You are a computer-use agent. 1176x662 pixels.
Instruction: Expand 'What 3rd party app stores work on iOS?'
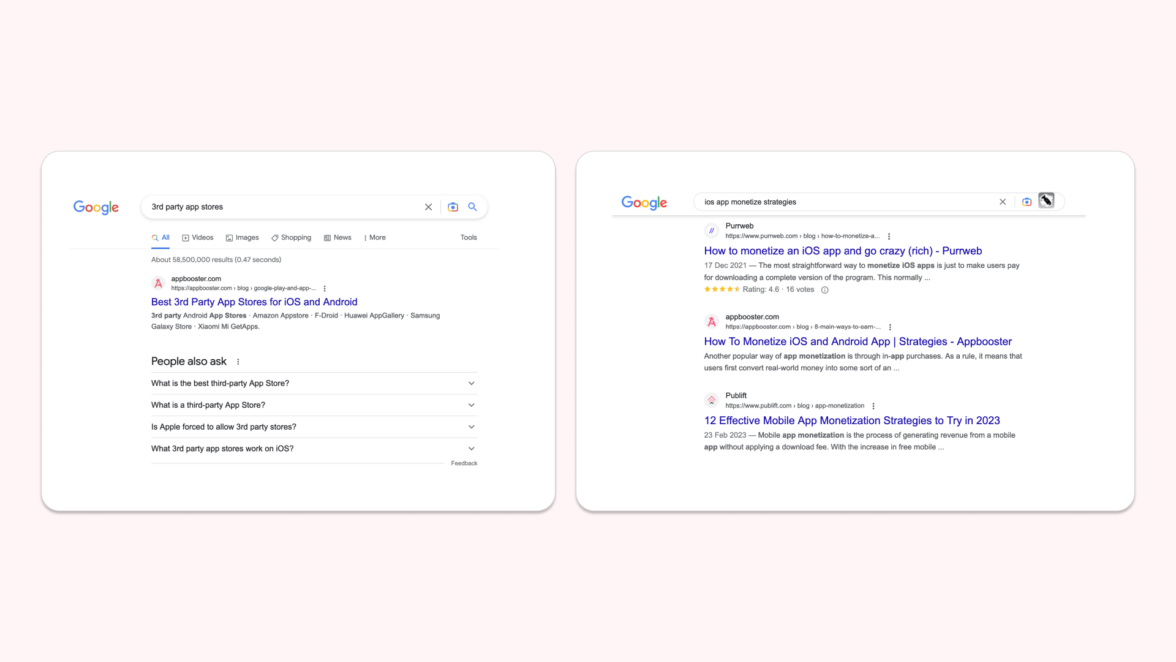314,448
